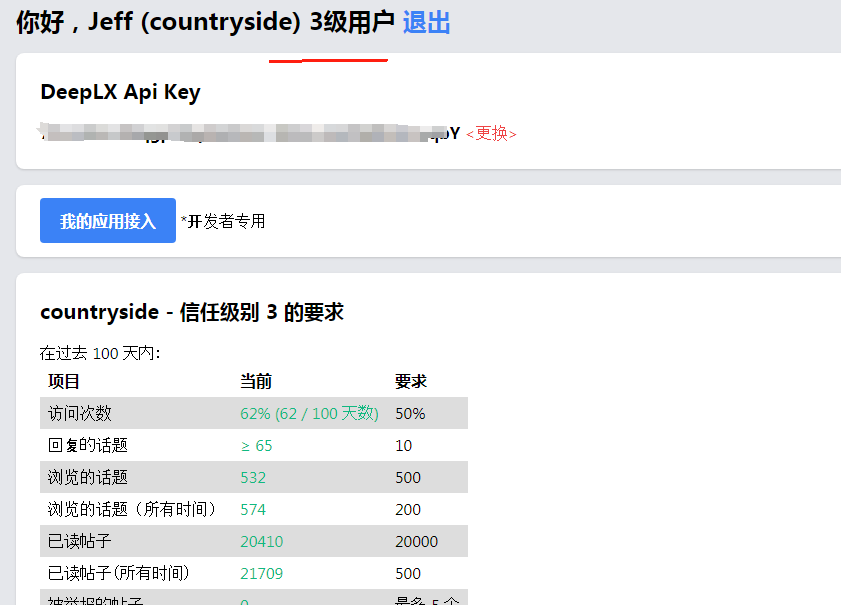Click the 574 value for all-time topics
Viewport: 841px width, 605px height.
point(253,509)
